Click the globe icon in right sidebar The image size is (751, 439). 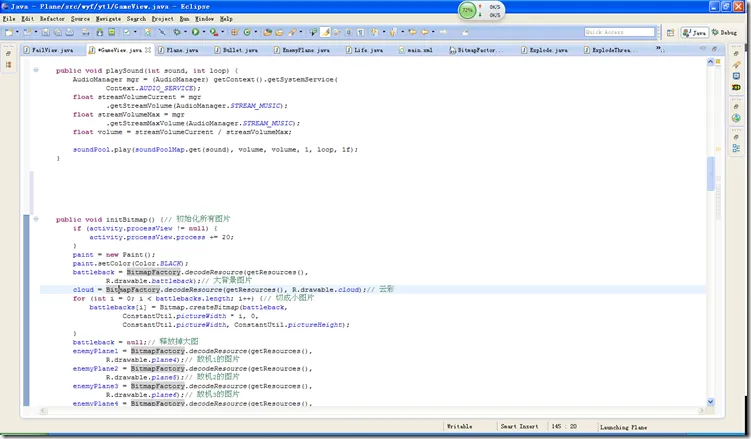(736, 118)
